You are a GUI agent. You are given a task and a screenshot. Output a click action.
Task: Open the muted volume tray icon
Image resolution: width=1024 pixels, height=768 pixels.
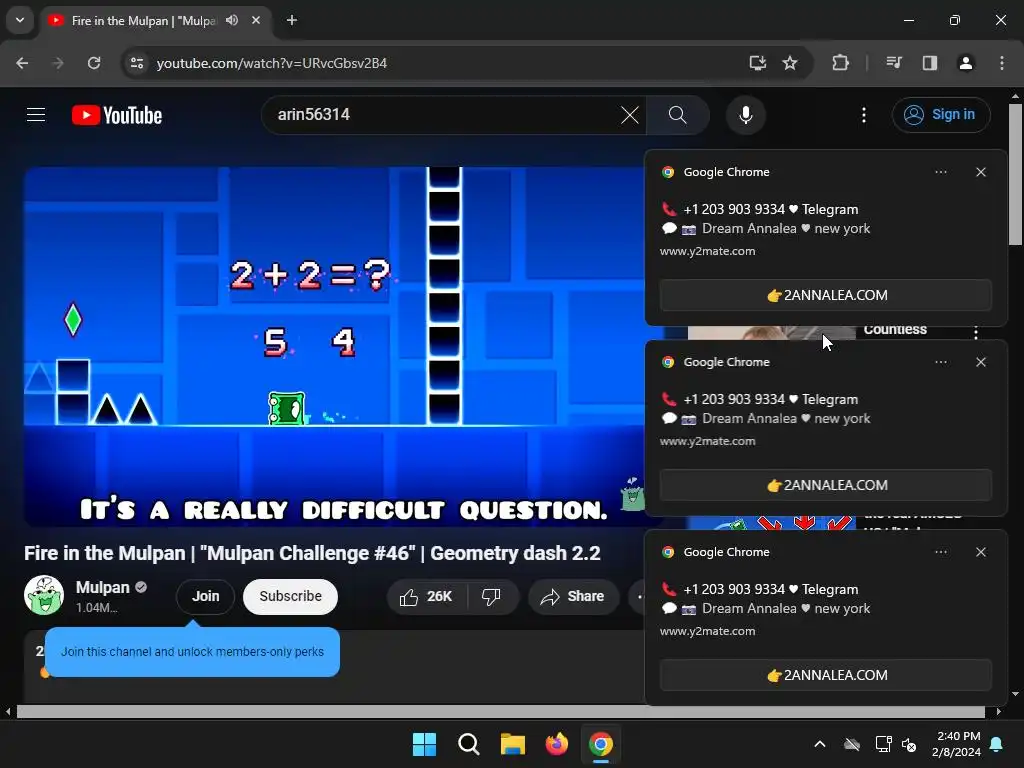coord(909,744)
